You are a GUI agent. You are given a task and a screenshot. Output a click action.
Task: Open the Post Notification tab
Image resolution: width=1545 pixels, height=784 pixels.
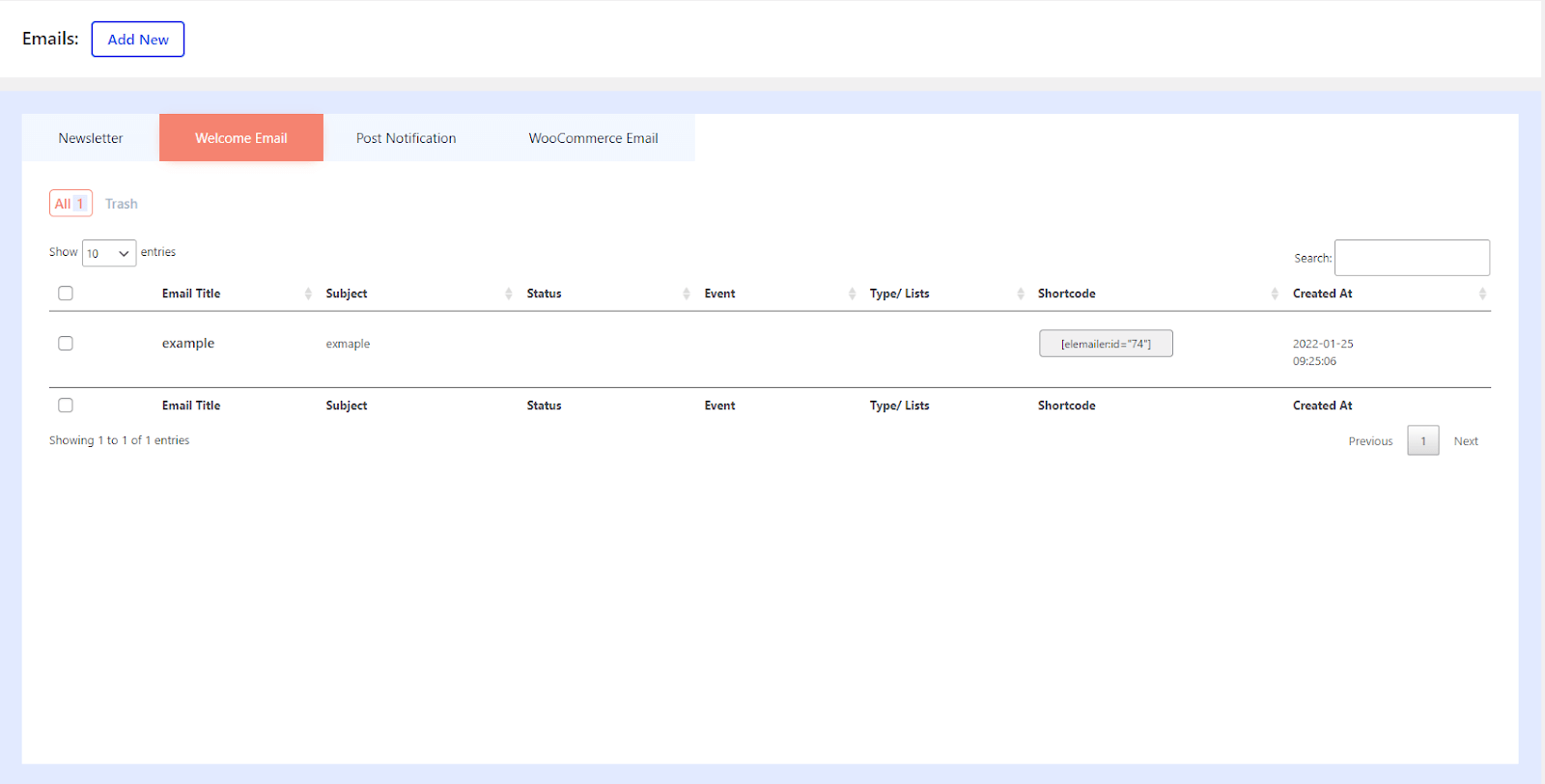tap(406, 138)
